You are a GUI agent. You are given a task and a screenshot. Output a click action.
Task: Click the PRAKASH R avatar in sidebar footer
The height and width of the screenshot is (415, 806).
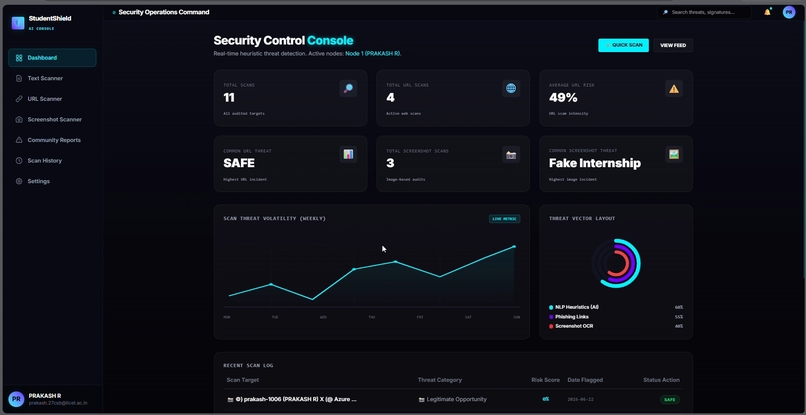[16, 399]
